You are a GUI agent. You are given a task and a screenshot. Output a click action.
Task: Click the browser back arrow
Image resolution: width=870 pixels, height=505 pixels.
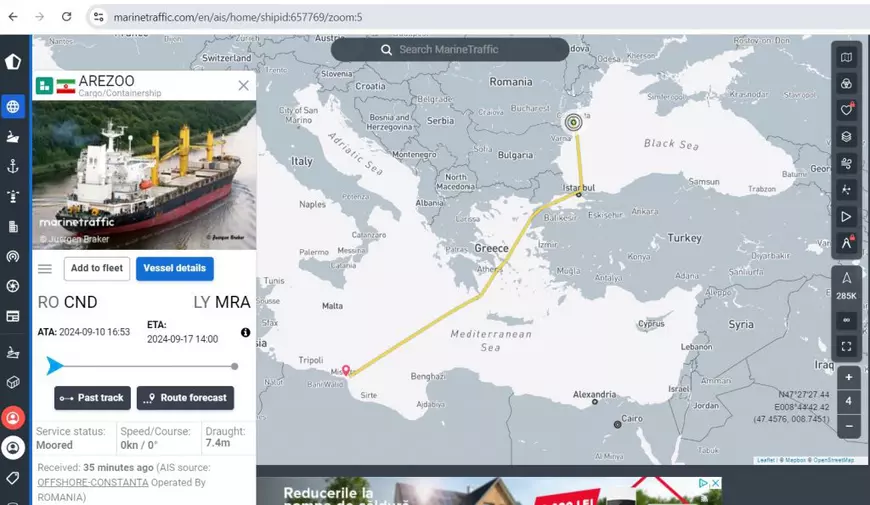click(13, 17)
